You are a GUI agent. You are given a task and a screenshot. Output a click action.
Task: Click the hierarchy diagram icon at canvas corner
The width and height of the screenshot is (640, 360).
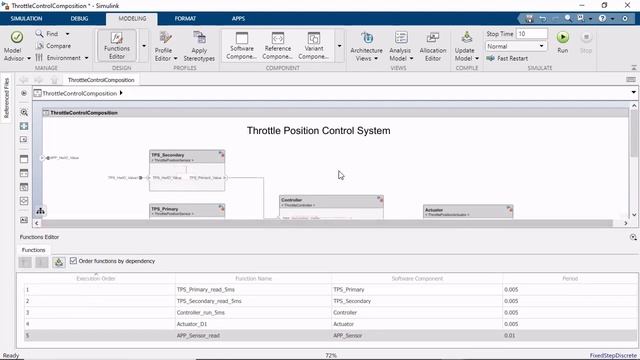[40, 211]
